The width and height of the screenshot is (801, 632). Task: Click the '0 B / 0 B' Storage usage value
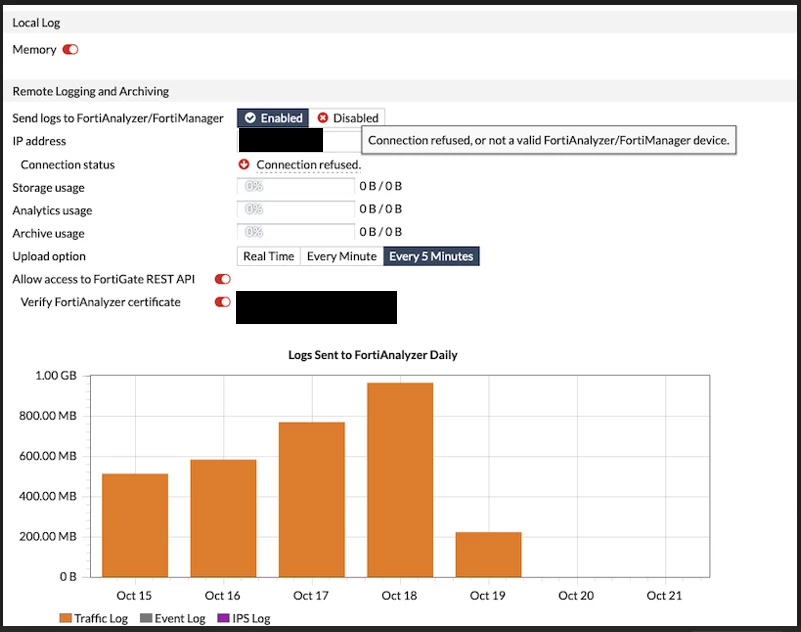coord(381,186)
